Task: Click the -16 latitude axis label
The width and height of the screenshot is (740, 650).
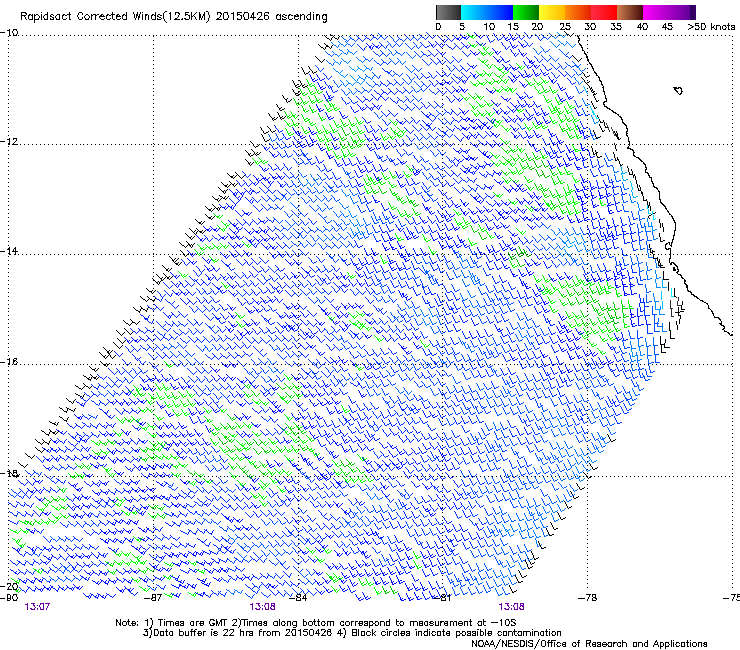Action: (9, 362)
